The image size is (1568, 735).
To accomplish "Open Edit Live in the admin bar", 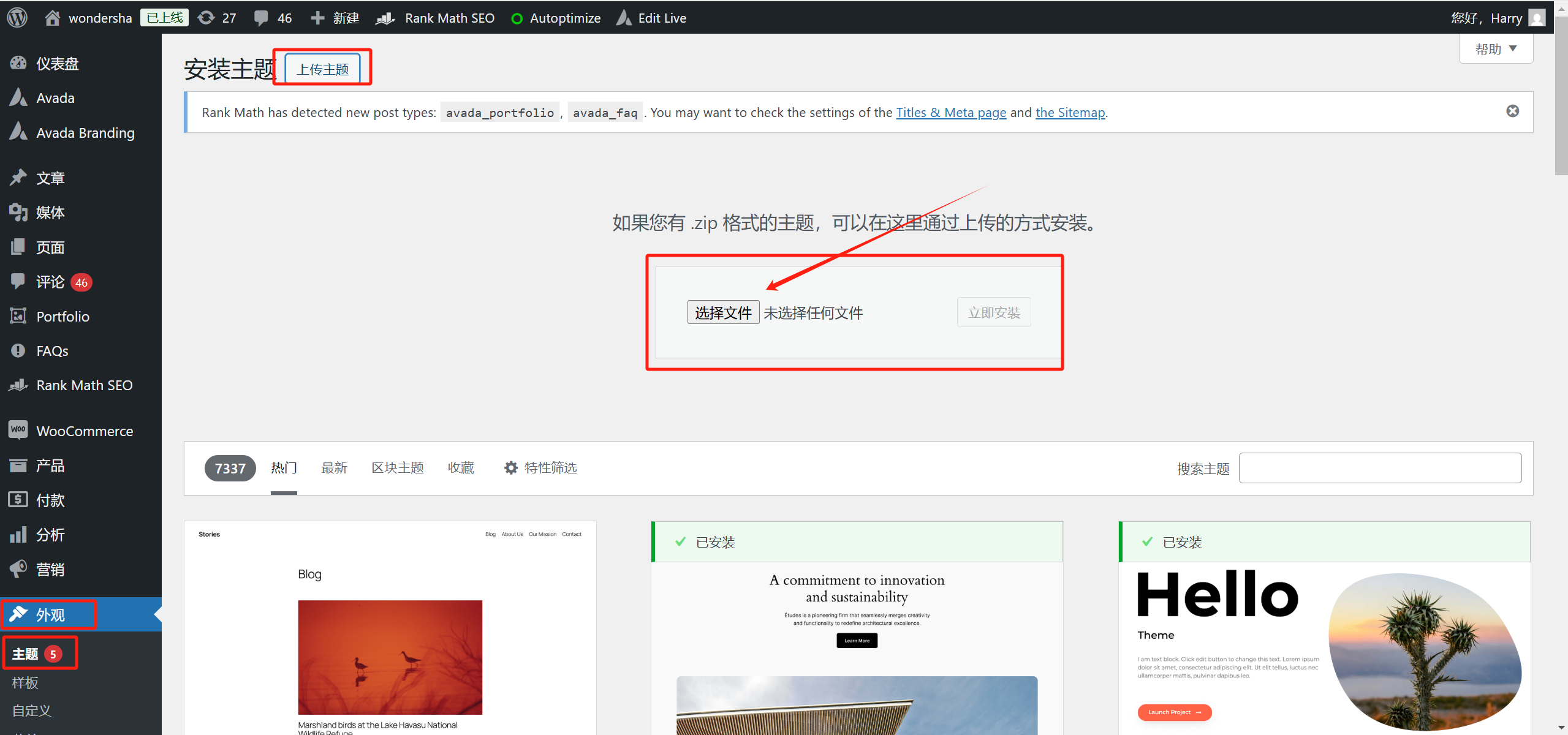I will point(624,17).
